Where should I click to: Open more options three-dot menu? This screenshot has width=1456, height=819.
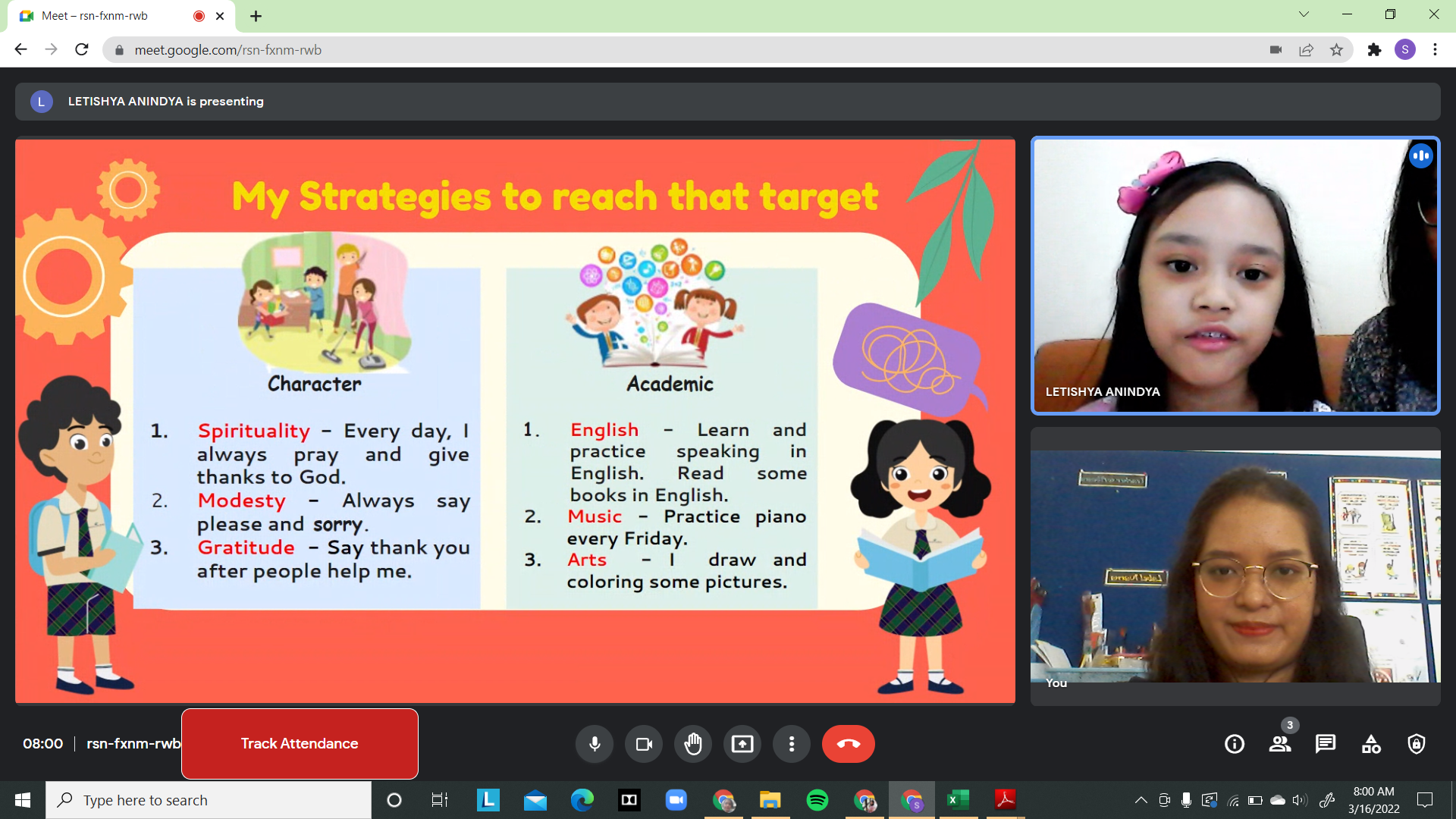pos(792,744)
